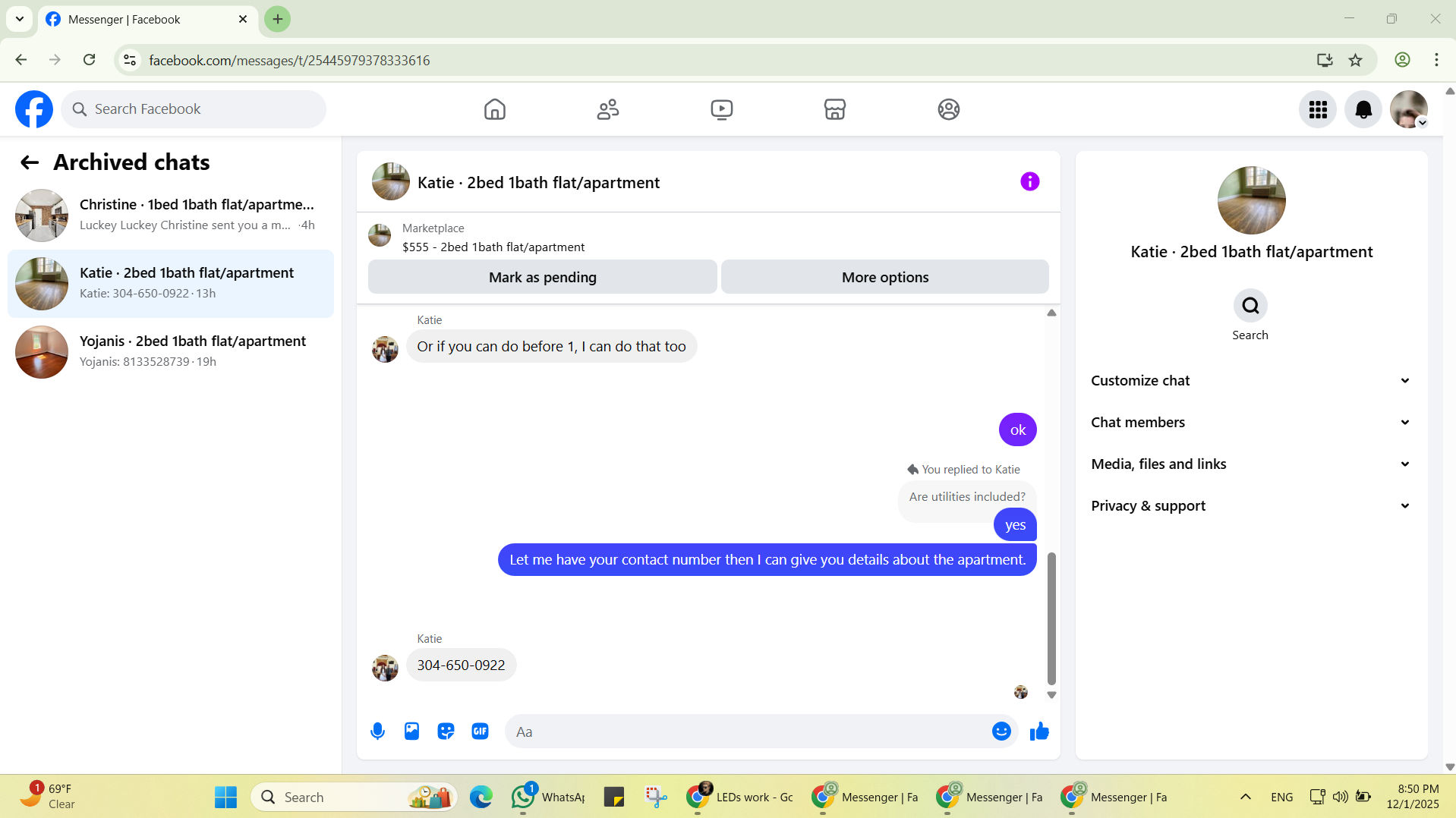The image size is (1456, 818).
Task: Open Video tab icon
Action: click(721, 109)
